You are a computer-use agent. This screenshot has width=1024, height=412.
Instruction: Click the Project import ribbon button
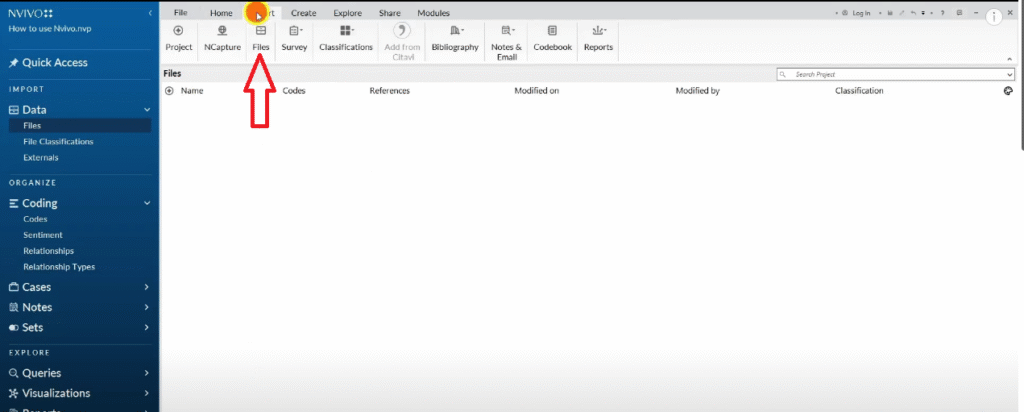178,39
